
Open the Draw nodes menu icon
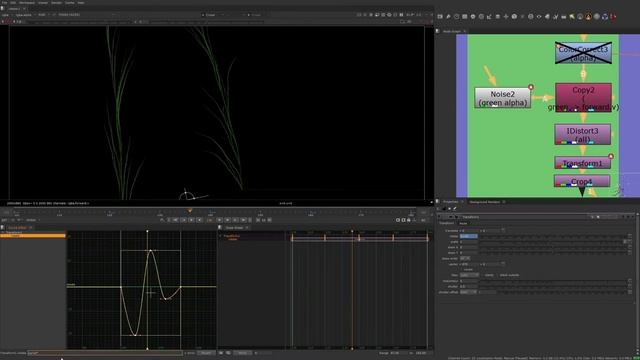448,17
